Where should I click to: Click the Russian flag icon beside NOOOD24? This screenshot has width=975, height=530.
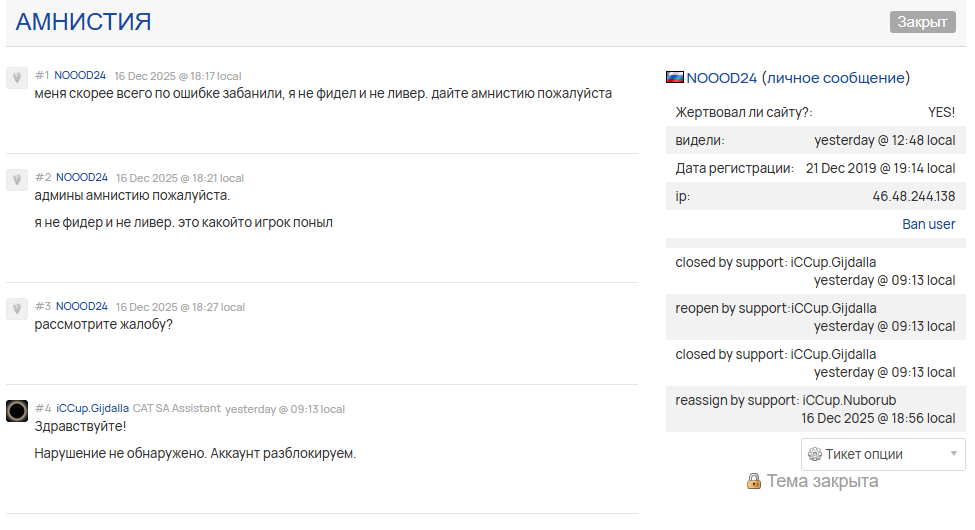(675, 77)
